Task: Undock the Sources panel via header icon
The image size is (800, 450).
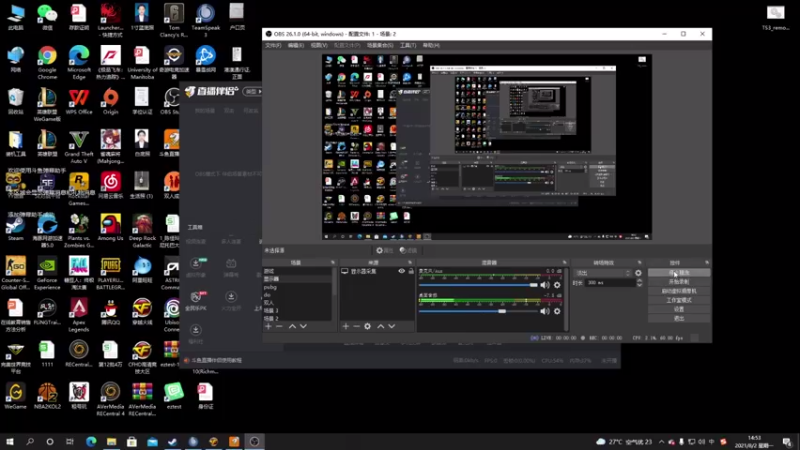Action: click(410, 263)
